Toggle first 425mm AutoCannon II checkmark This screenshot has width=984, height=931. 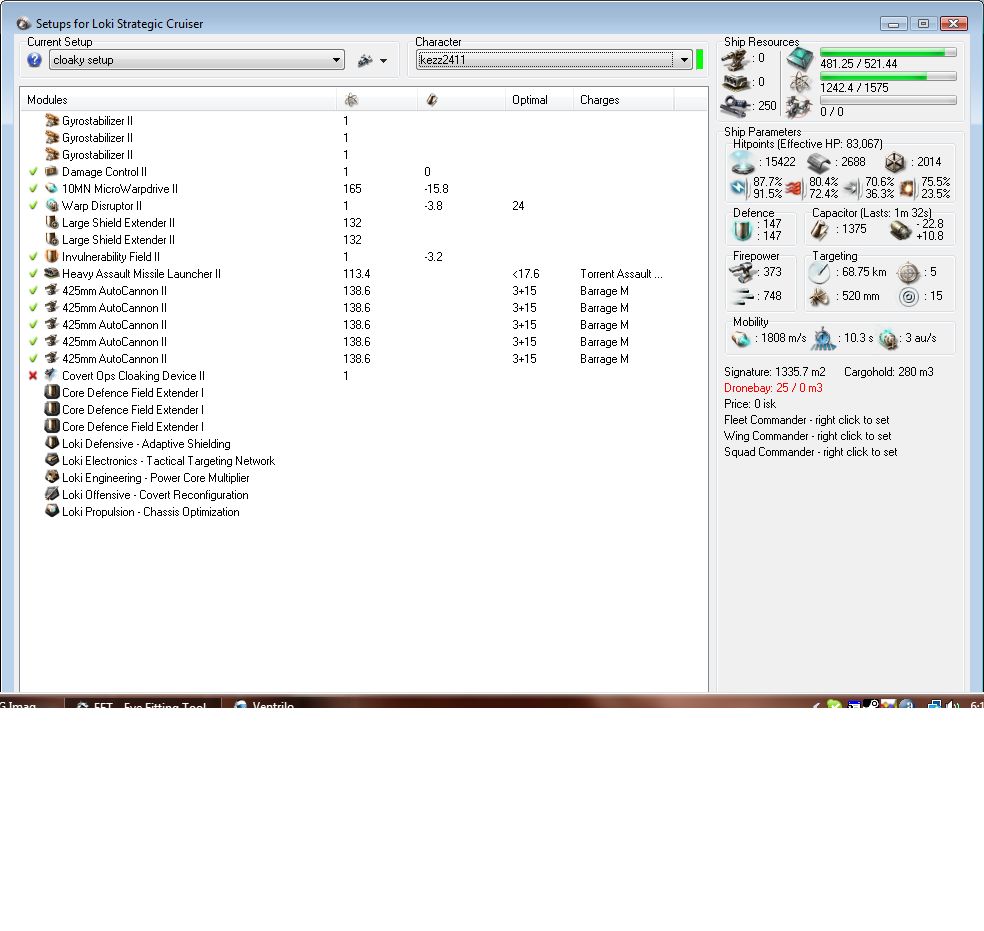click(x=33, y=290)
